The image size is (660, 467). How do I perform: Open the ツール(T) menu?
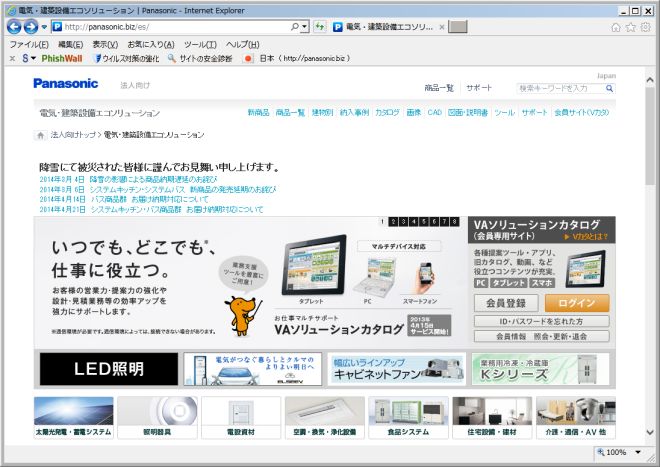tap(200, 44)
